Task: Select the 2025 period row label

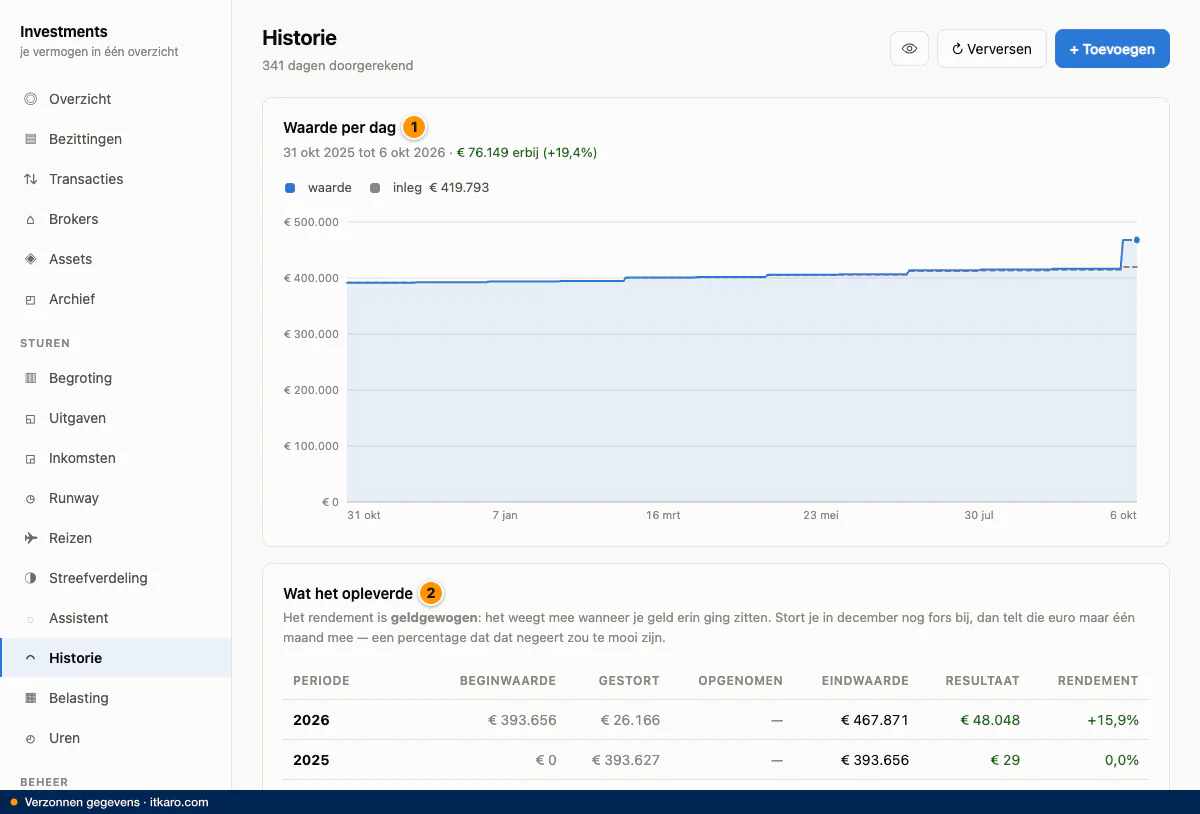Action: 311,760
